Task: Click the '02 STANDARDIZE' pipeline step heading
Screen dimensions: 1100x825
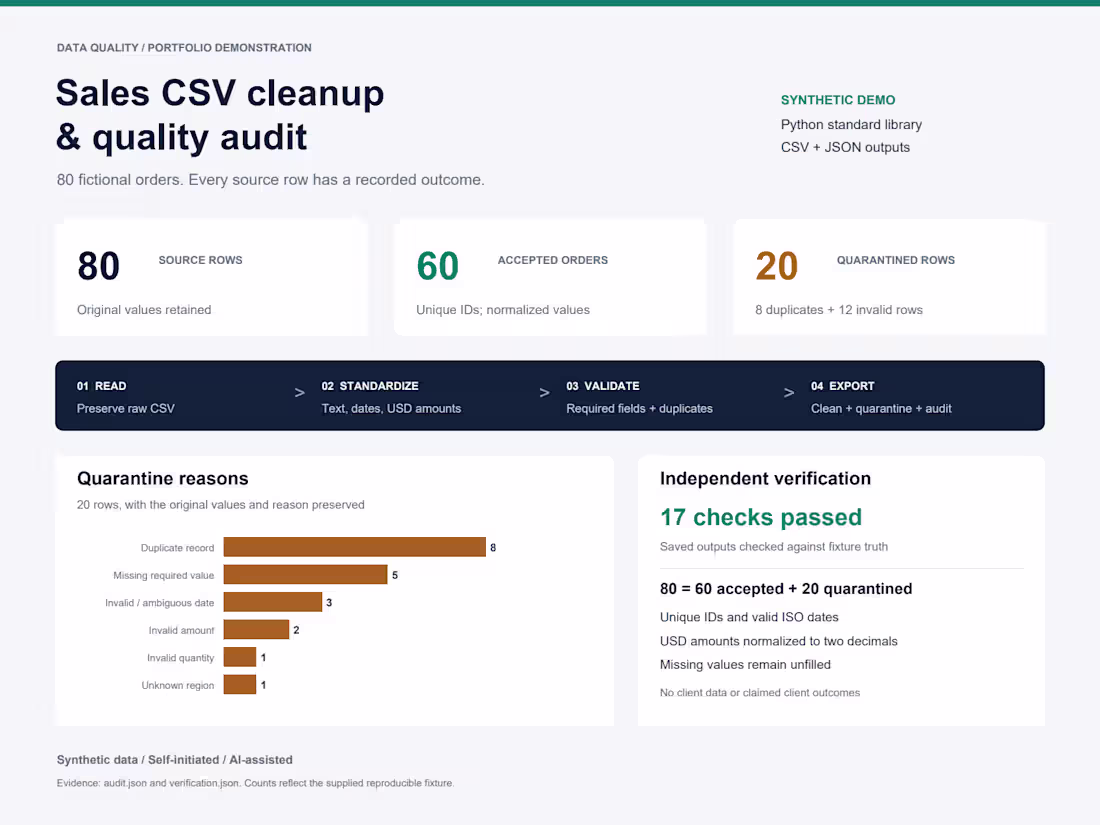Action: pos(370,386)
